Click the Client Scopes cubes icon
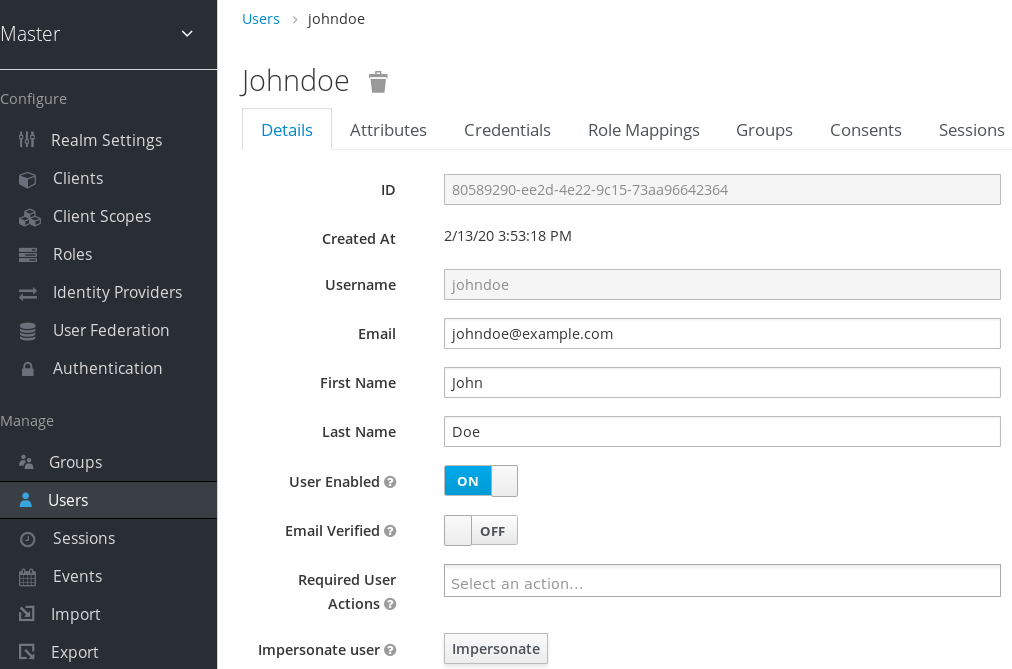 click(29, 217)
